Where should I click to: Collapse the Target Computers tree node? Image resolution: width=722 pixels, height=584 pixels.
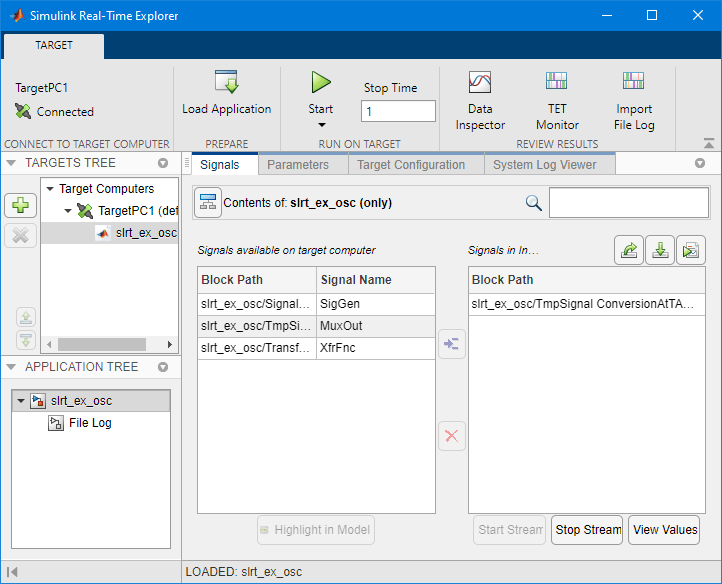tap(50, 189)
